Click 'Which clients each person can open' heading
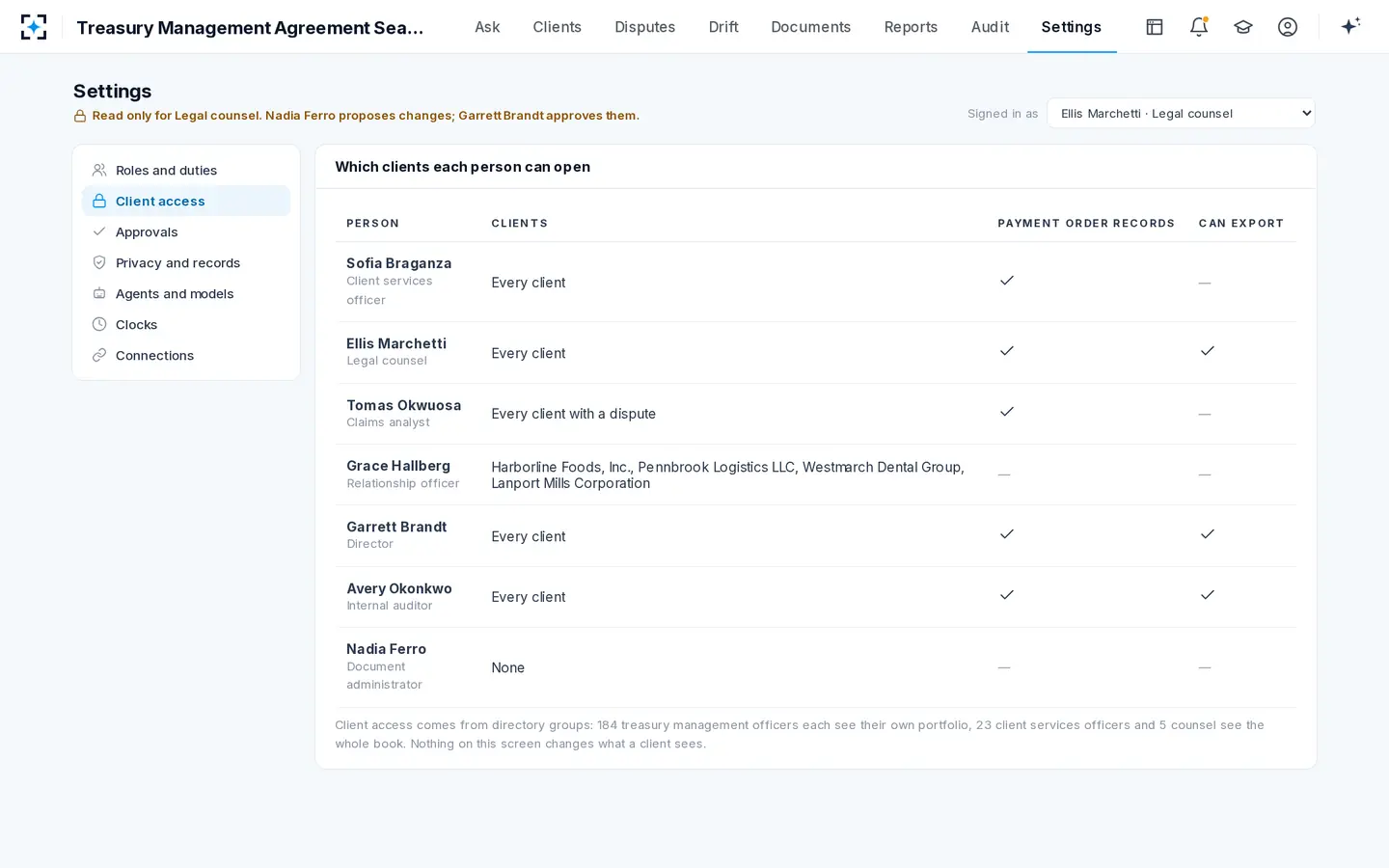The height and width of the screenshot is (868, 1389). click(x=462, y=167)
